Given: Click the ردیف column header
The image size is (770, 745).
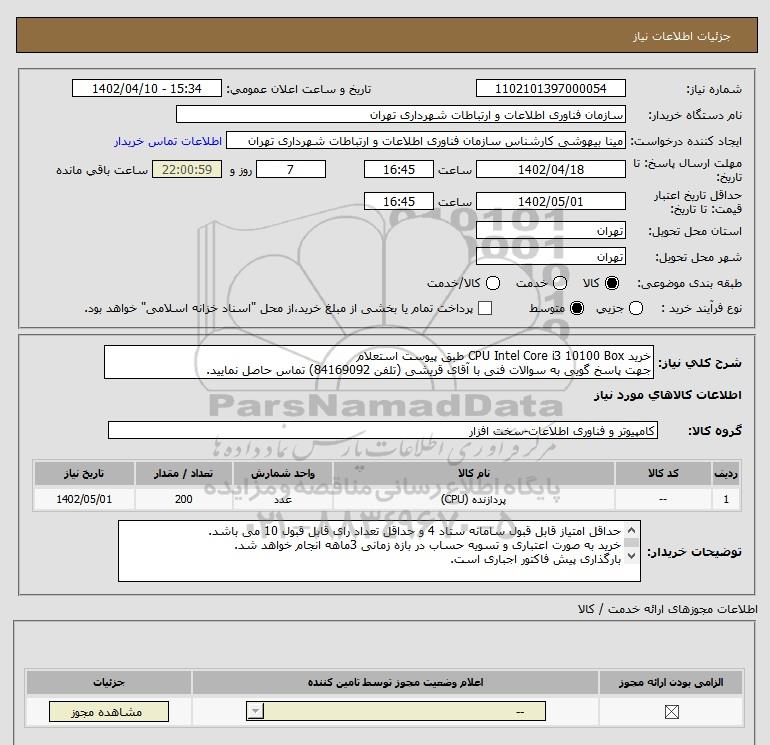Looking at the screenshot, I should [726, 473].
